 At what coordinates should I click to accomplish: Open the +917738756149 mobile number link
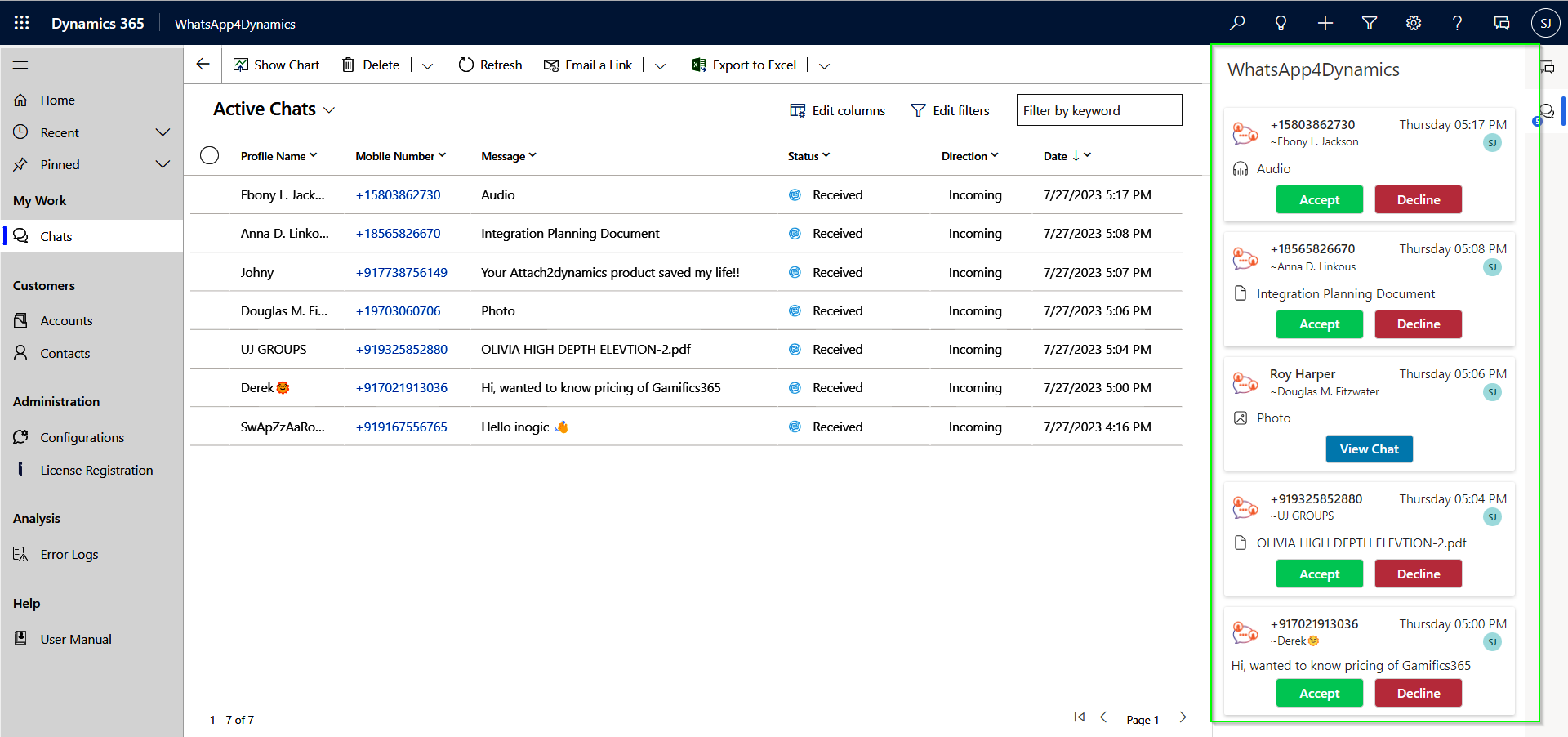coord(401,272)
